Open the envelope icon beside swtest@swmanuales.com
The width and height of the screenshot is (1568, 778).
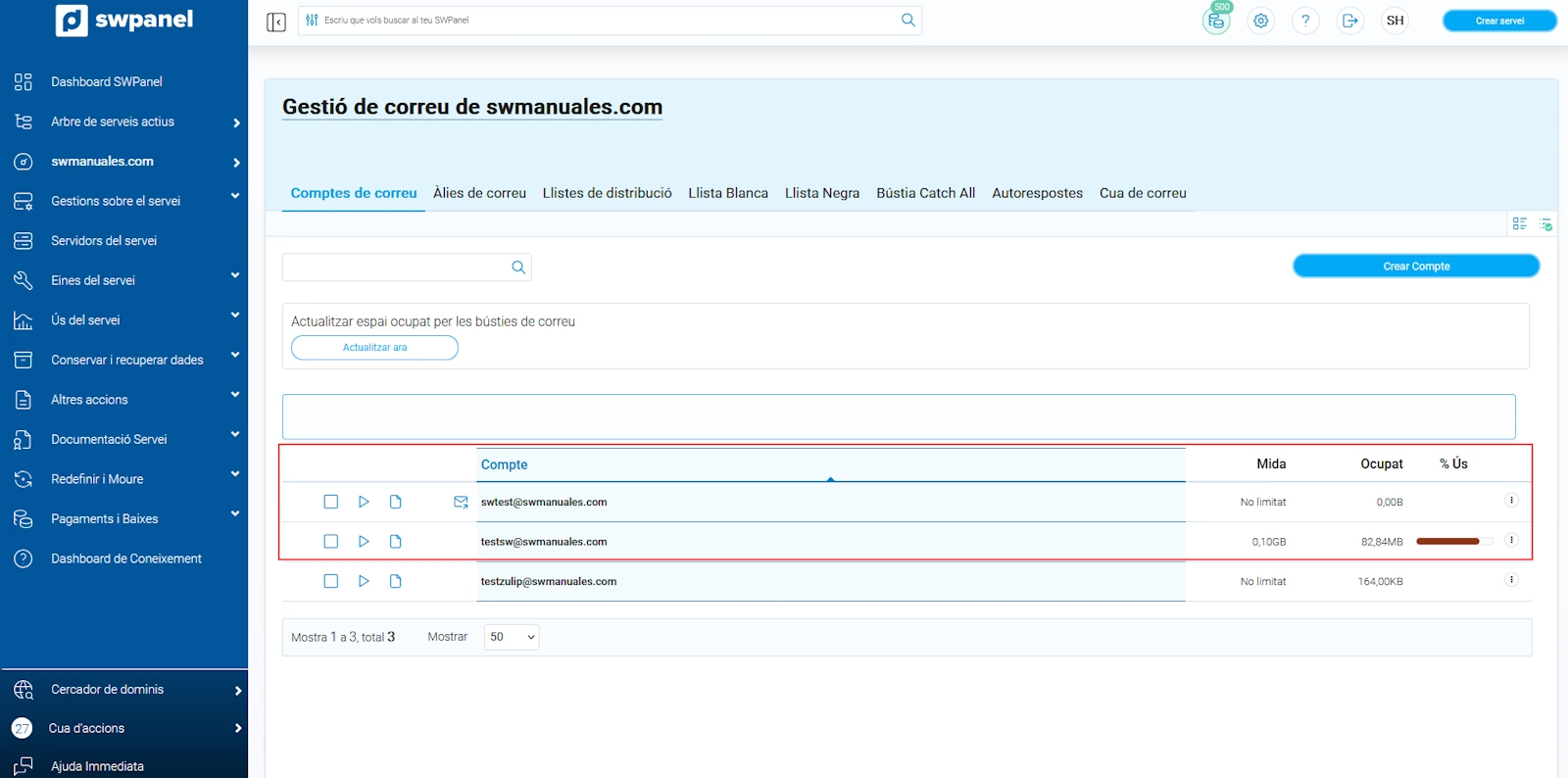pyautogui.click(x=461, y=502)
